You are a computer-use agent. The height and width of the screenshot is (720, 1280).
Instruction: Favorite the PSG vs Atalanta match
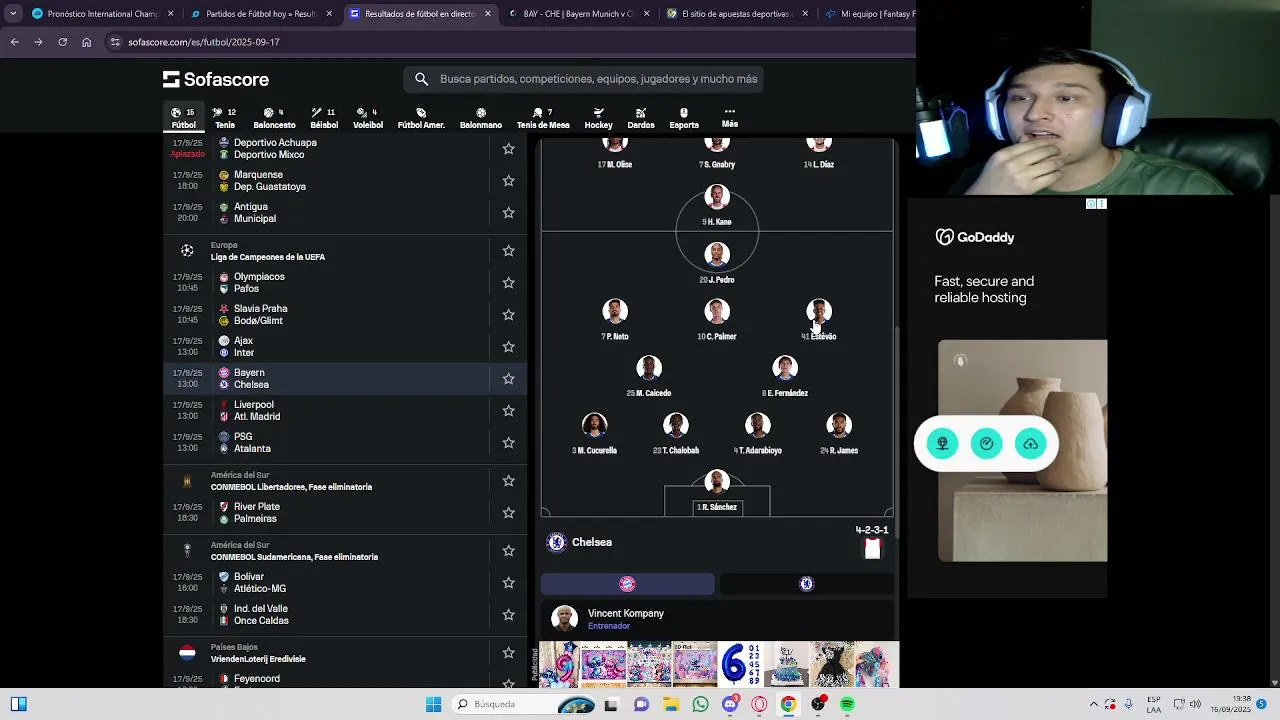coord(508,443)
